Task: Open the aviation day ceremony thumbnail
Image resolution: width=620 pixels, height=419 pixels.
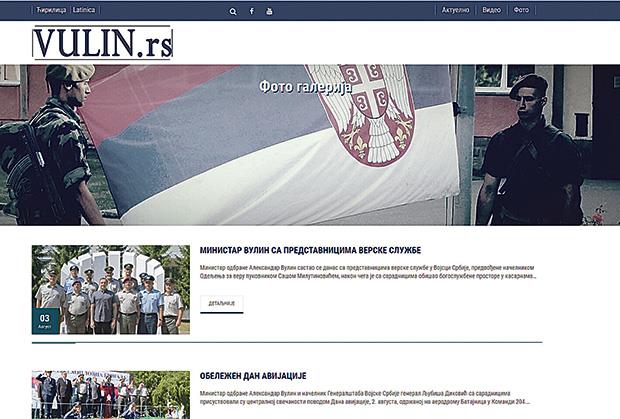Action: click(111, 394)
